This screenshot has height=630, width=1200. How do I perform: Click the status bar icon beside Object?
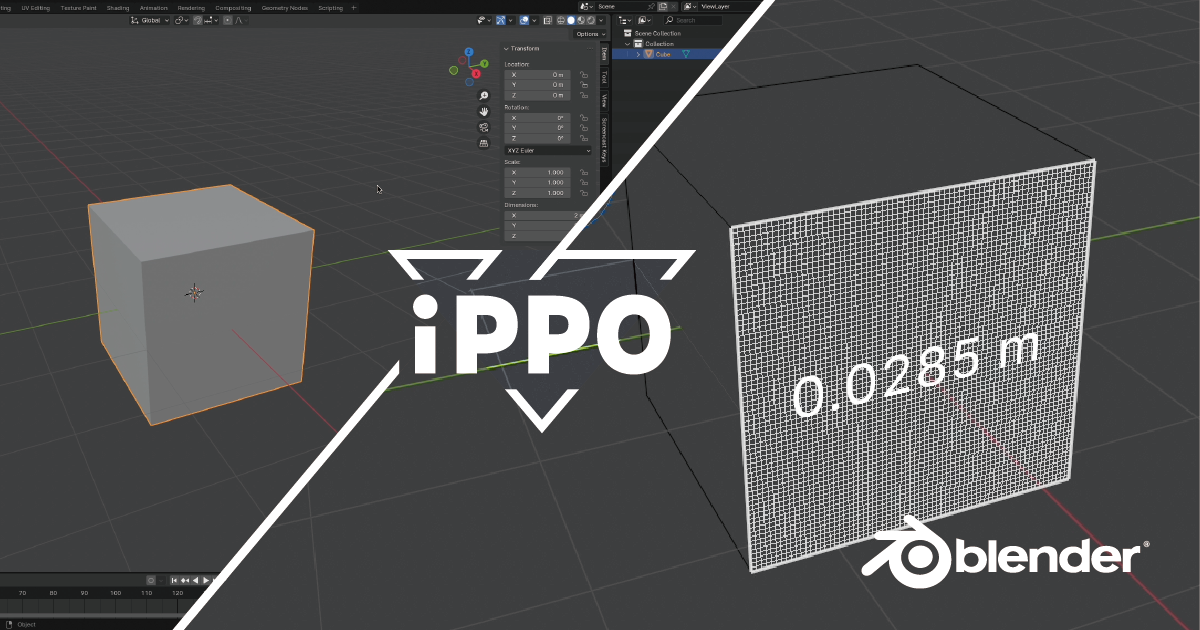tap(10, 624)
